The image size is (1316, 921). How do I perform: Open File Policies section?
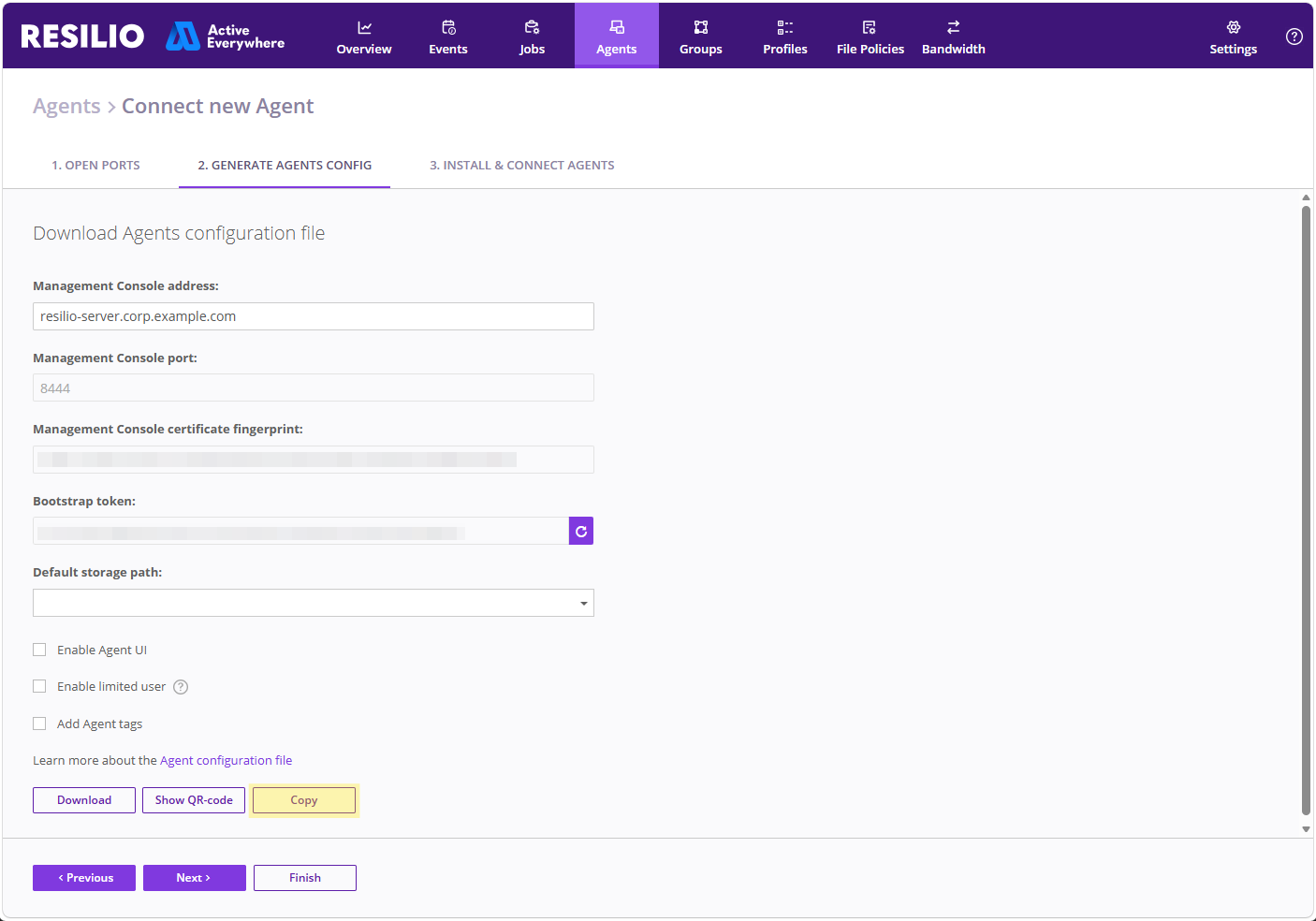[x=870, y=37]
